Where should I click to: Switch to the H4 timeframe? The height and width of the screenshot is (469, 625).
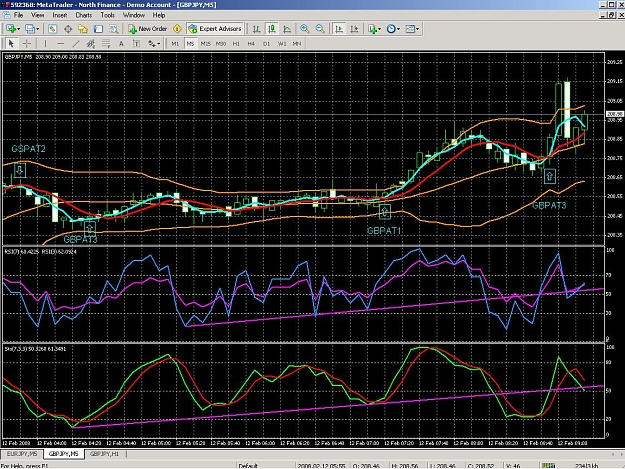(x=251, y=43)
